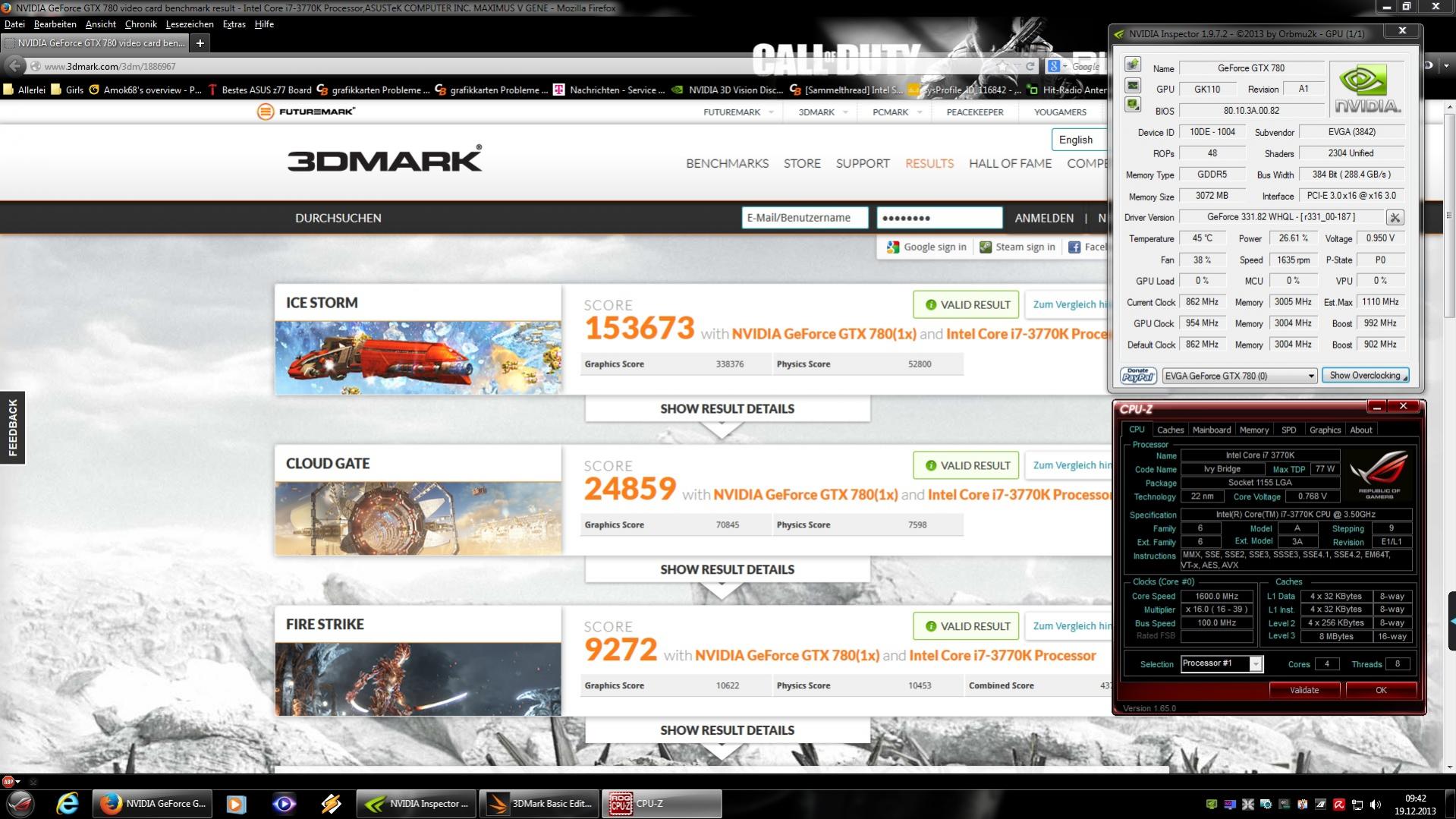
Task: Open the sensor monitoring icon in NVIDIA Inspector
Action: (x=1133, y=85)
